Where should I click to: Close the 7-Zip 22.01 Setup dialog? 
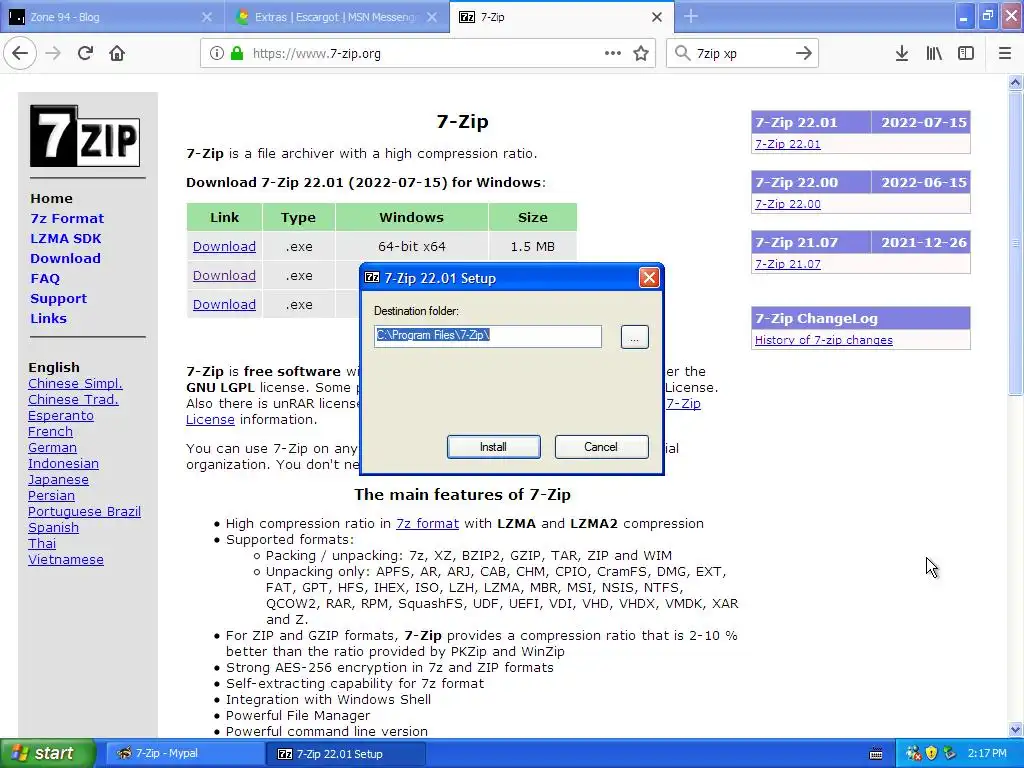point(649,278)
